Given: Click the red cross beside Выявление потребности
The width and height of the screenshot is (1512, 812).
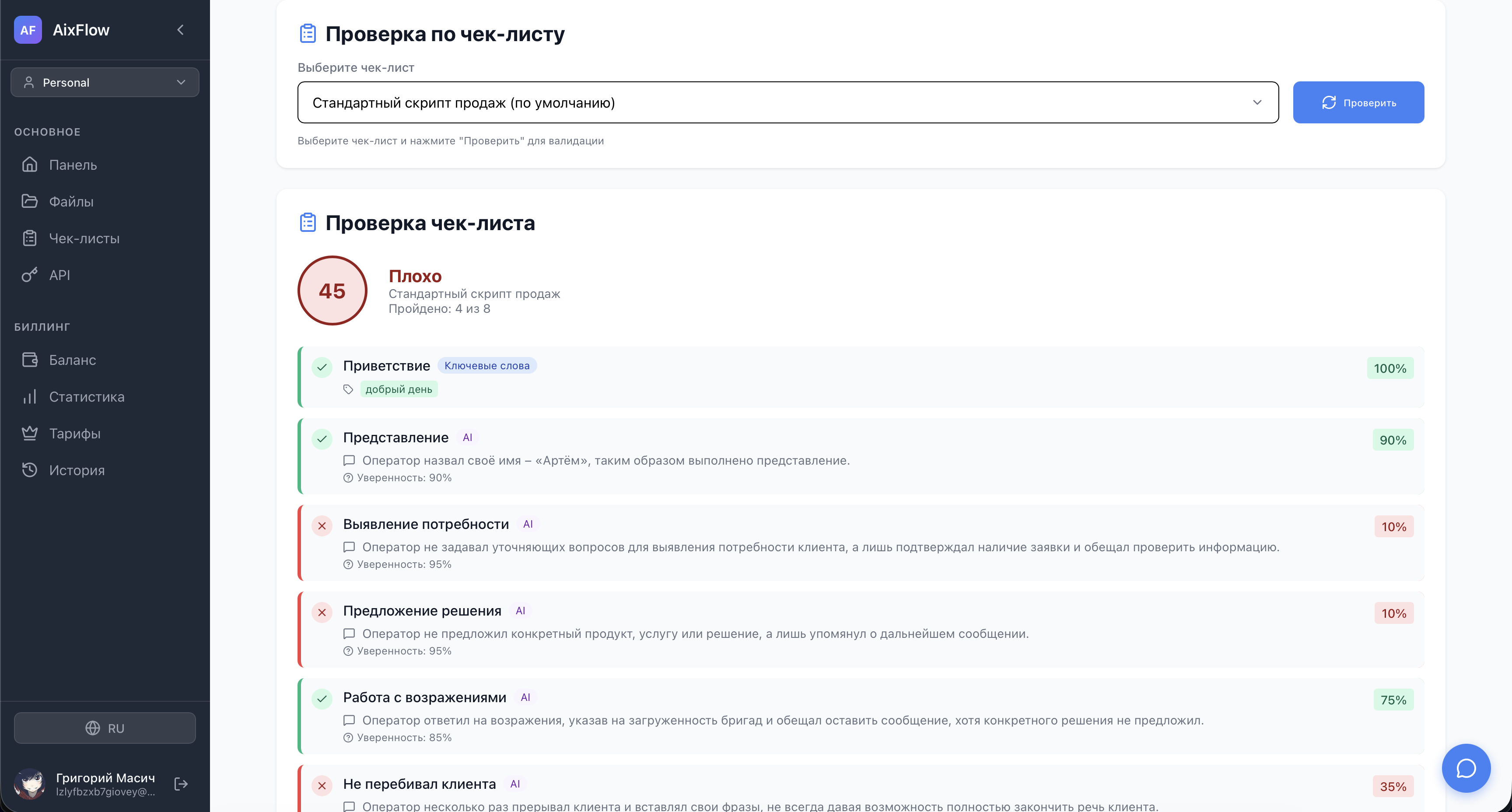Looking at the screenshot, I should coord(322,526).
